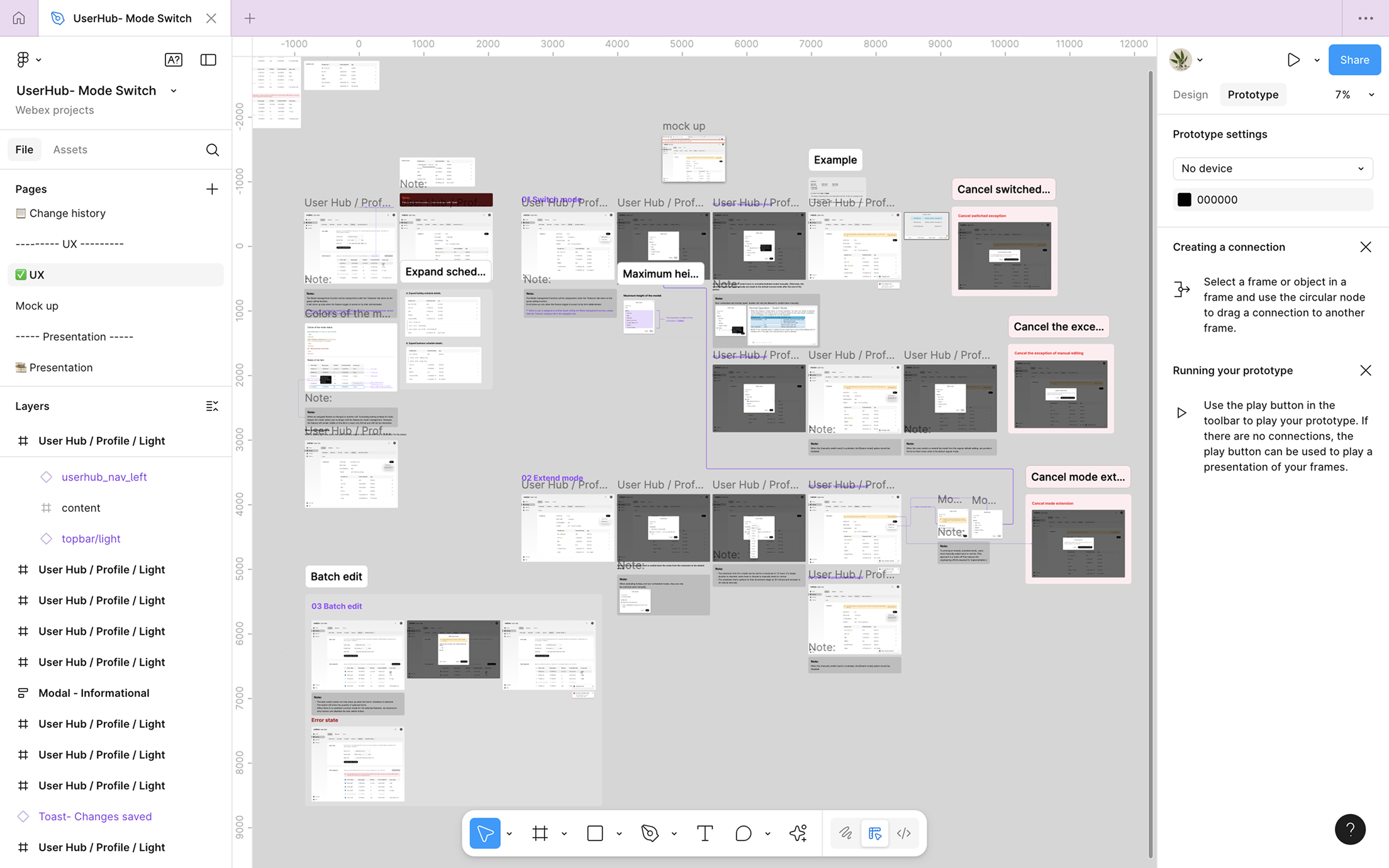The height and width of the screenshot is (868, 1389).
Task: Play the prototype presentation
Action: pos(1293,60)
